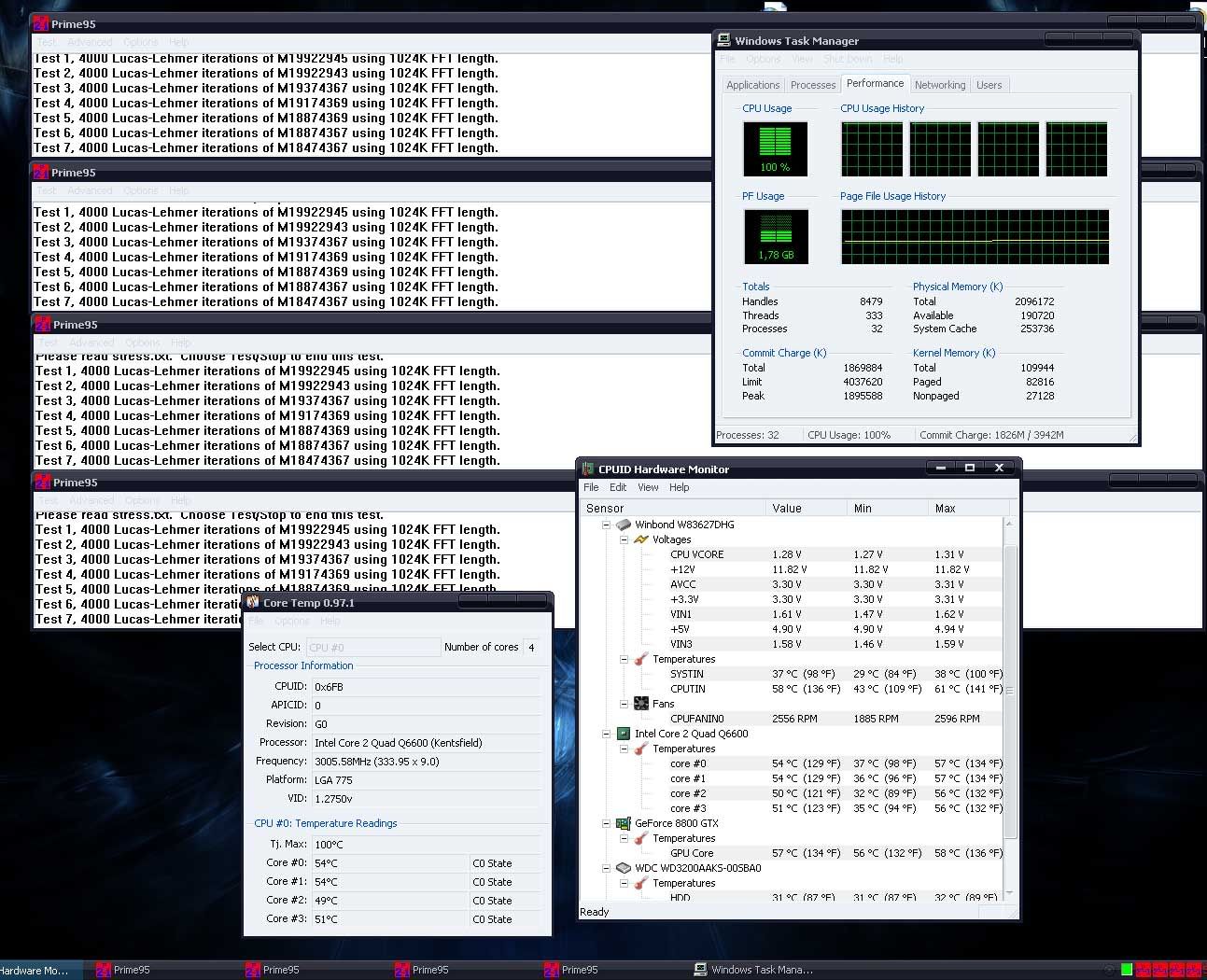
Task: Collapse the Voltages section
Action: 624,539
